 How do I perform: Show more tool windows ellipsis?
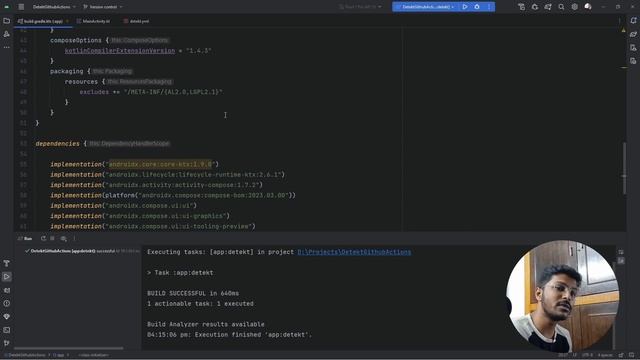7,47
